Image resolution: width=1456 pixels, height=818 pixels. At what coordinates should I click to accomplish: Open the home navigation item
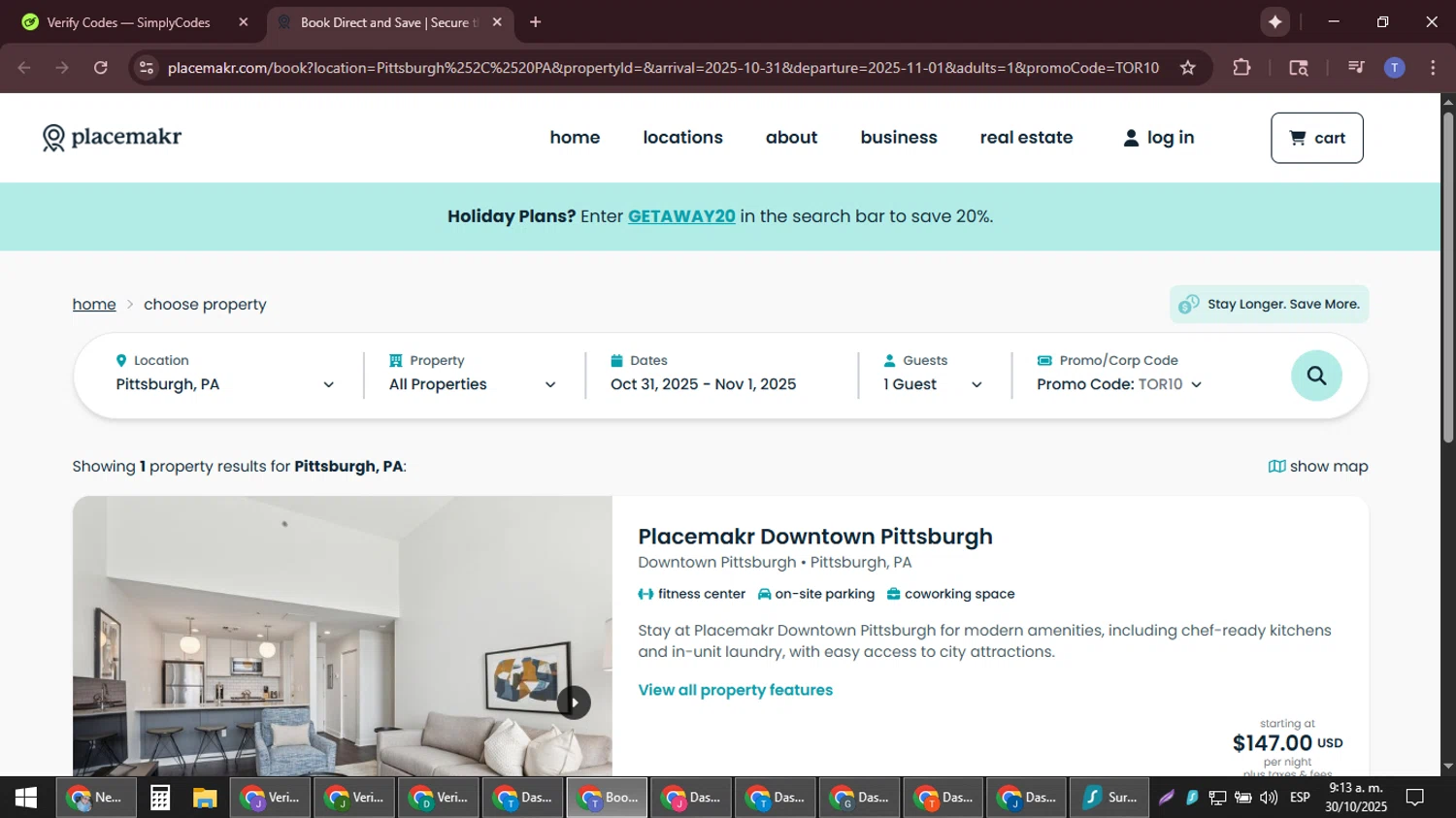tap(575, 138)
